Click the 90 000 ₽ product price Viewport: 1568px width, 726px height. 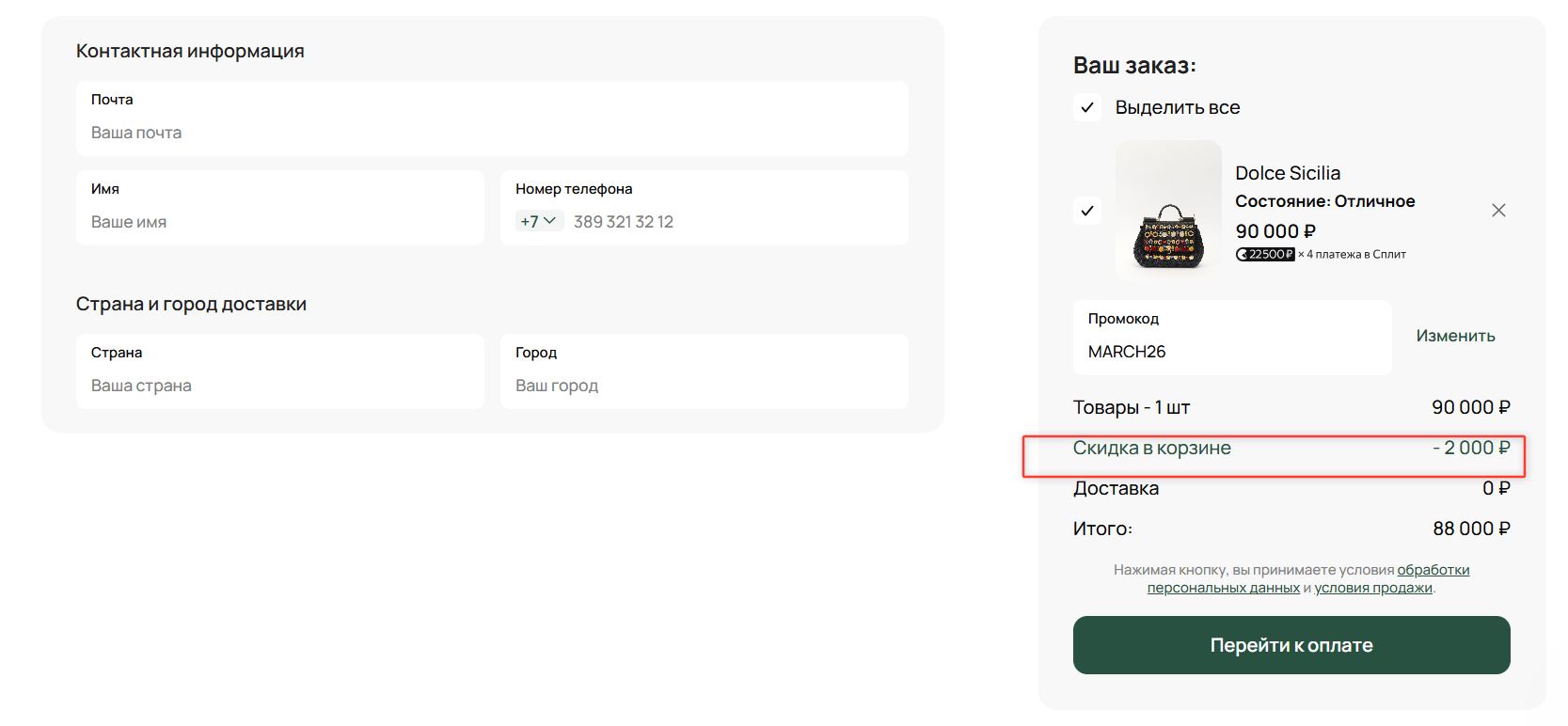[x=1275, y=231]
